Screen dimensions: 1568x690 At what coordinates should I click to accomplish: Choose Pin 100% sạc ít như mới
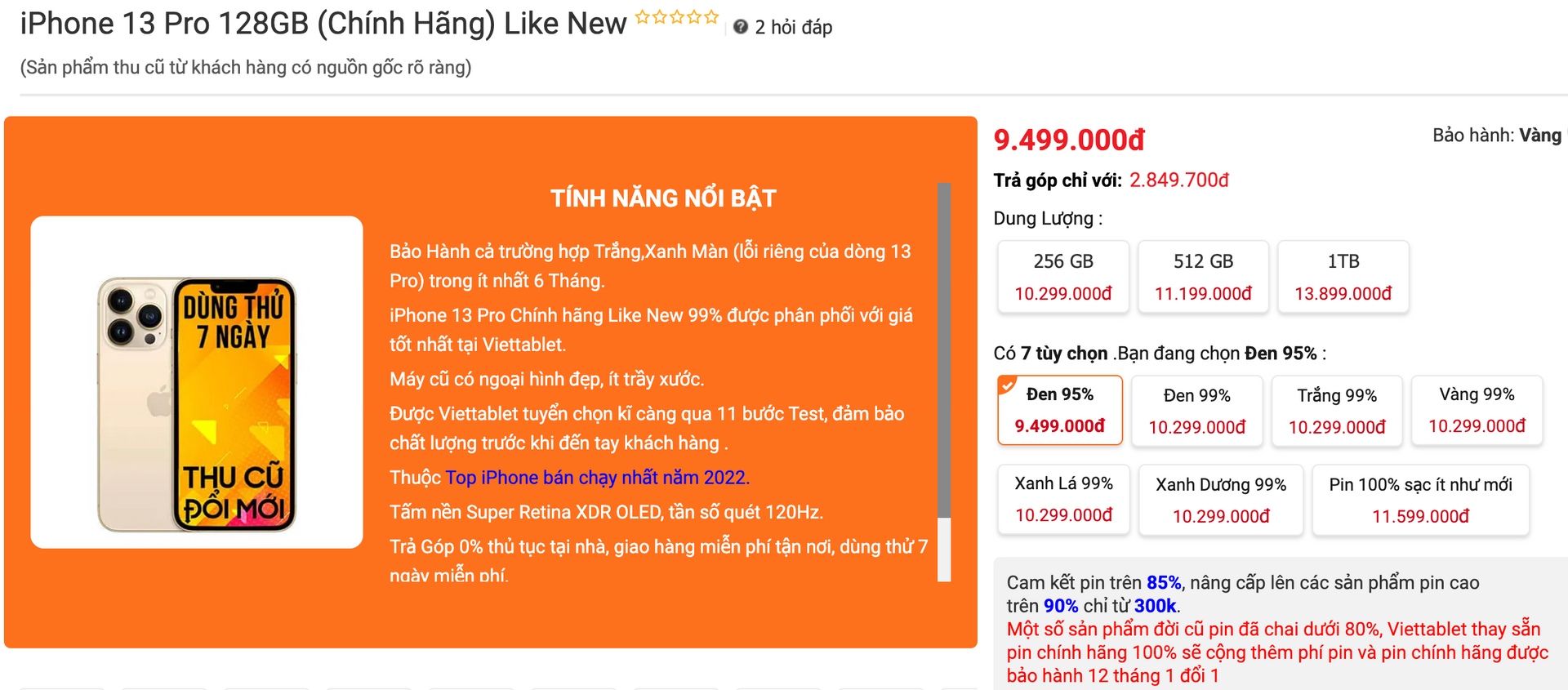(1420, 500)
